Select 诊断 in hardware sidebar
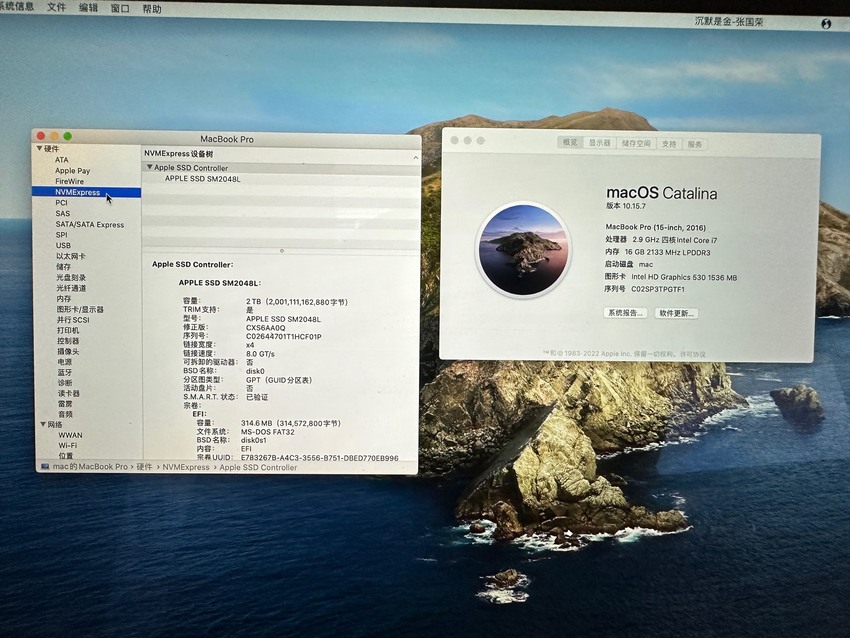 [65, 382]
